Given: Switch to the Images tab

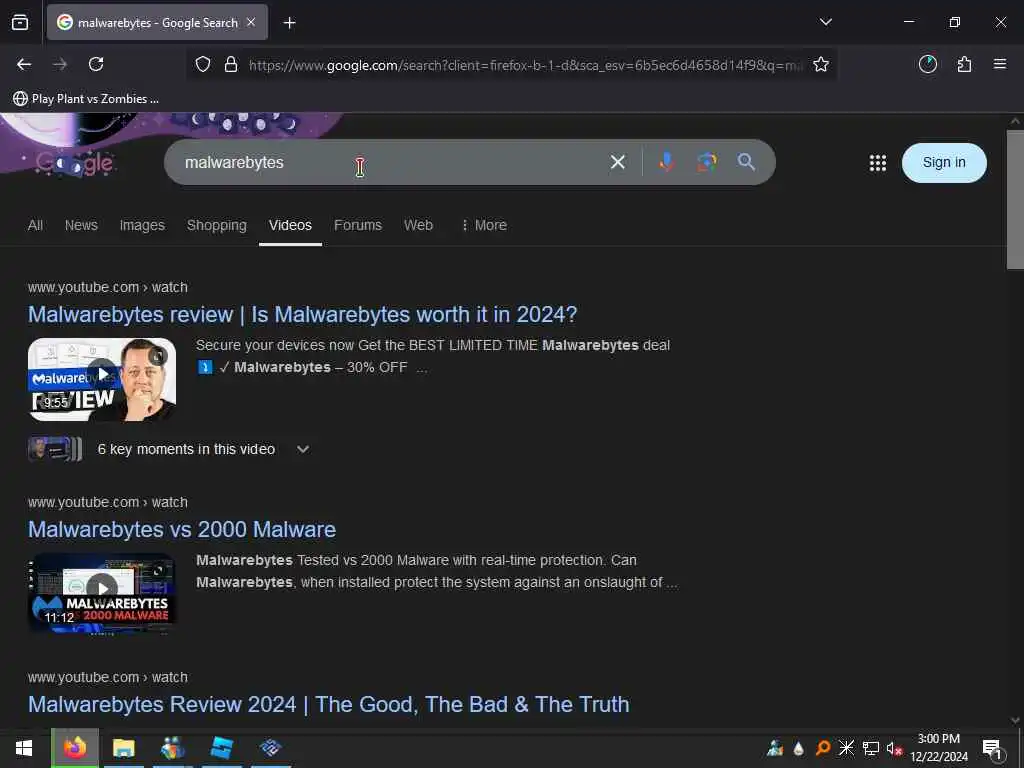Looking at the screenshot, I should click(142, 225).
